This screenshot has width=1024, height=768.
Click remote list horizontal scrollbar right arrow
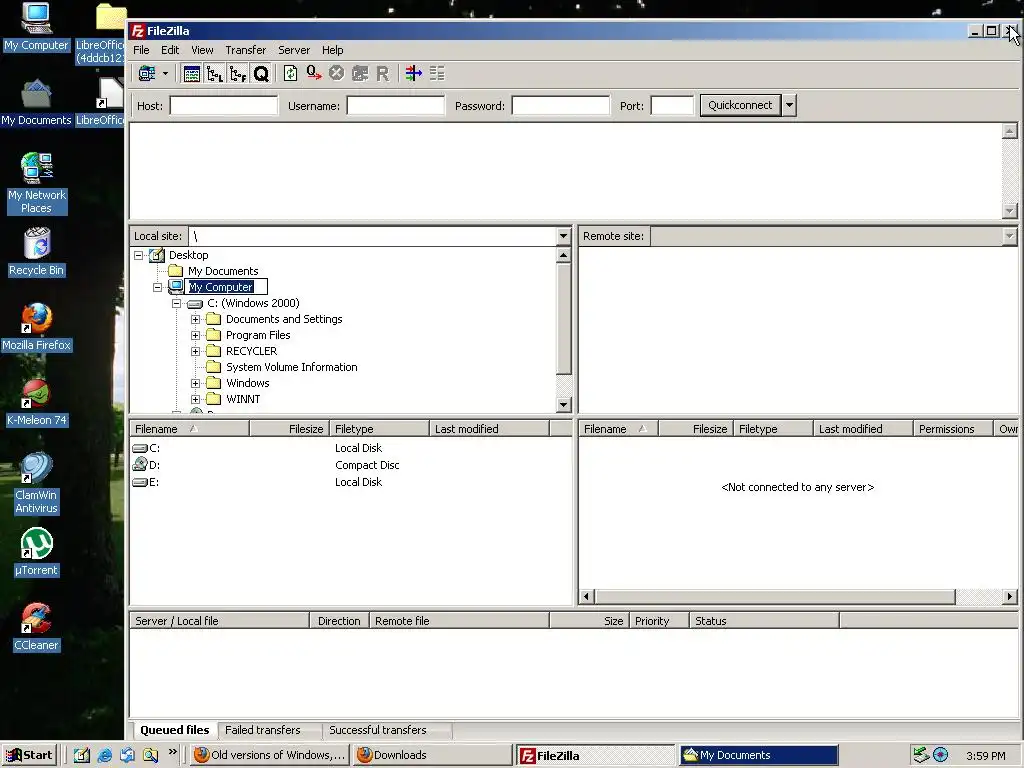click(x=1010, y=596)
